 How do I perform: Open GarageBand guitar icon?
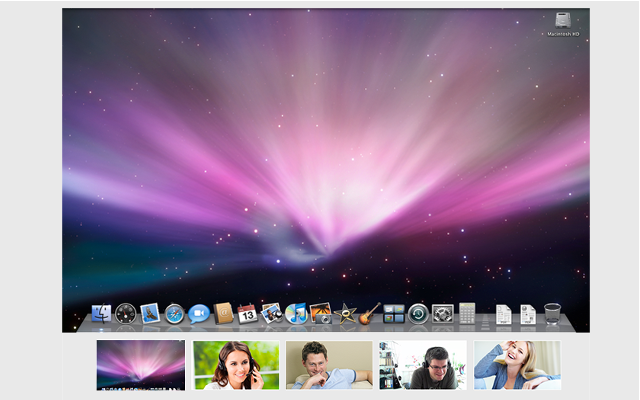coord(370,314)
